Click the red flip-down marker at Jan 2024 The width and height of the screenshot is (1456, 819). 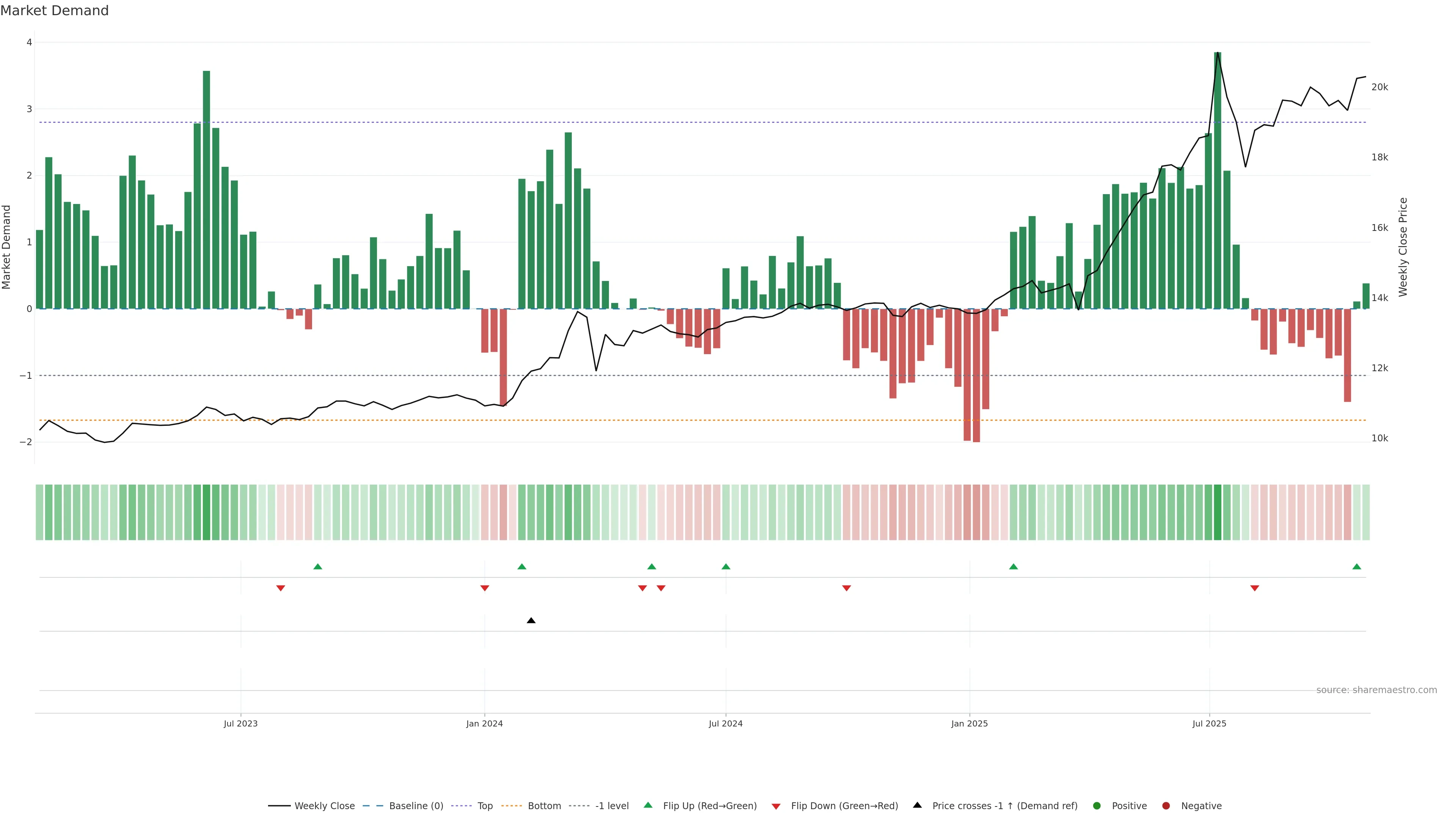coord(485,588)
